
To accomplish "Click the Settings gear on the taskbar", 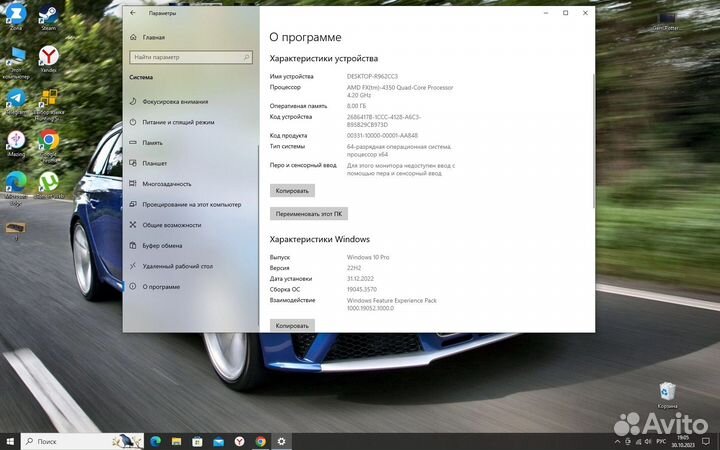I will pos(281,441).
